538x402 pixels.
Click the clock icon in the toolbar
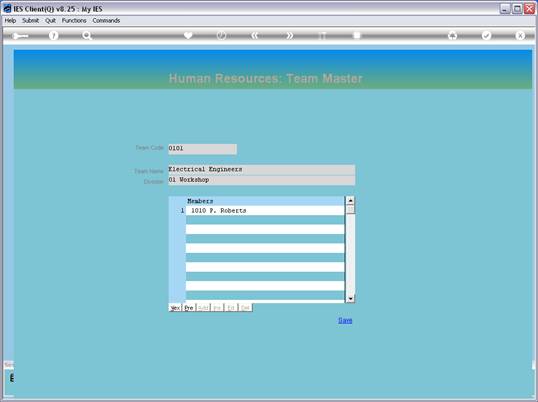221,35
